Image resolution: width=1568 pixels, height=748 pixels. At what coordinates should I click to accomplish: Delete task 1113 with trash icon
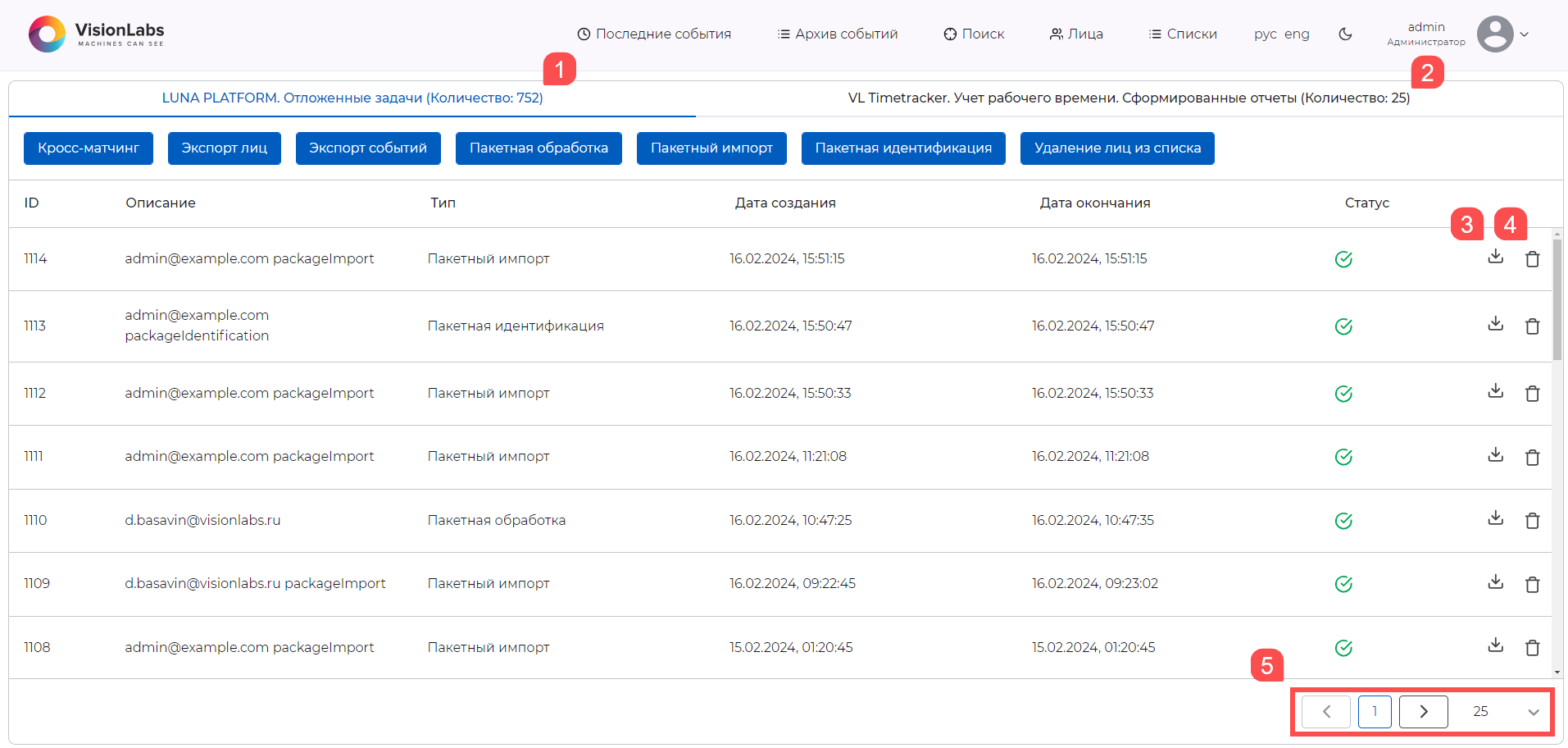tap(1532, 326)
